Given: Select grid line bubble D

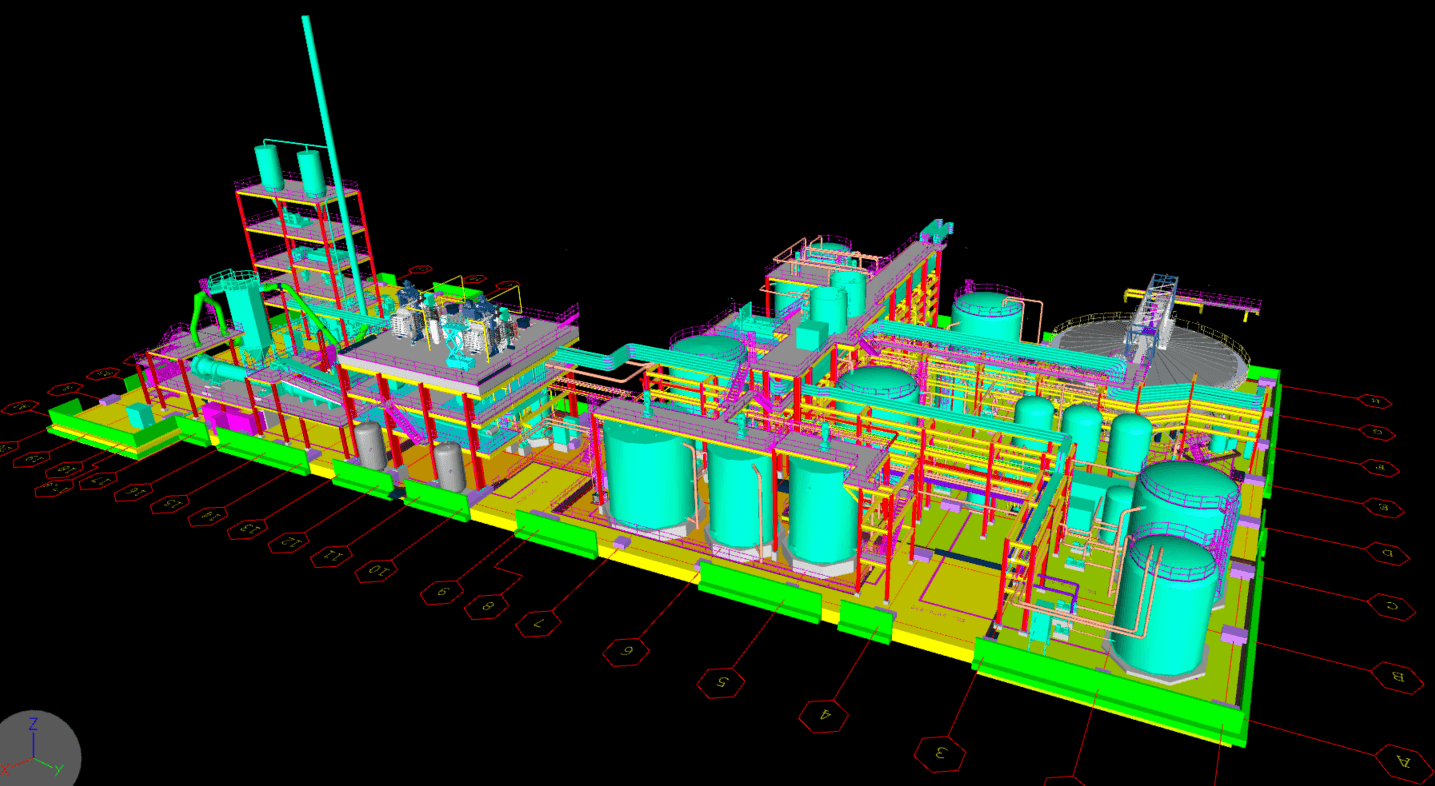Looking at the screenshot, I should (x=1387, y=552).
